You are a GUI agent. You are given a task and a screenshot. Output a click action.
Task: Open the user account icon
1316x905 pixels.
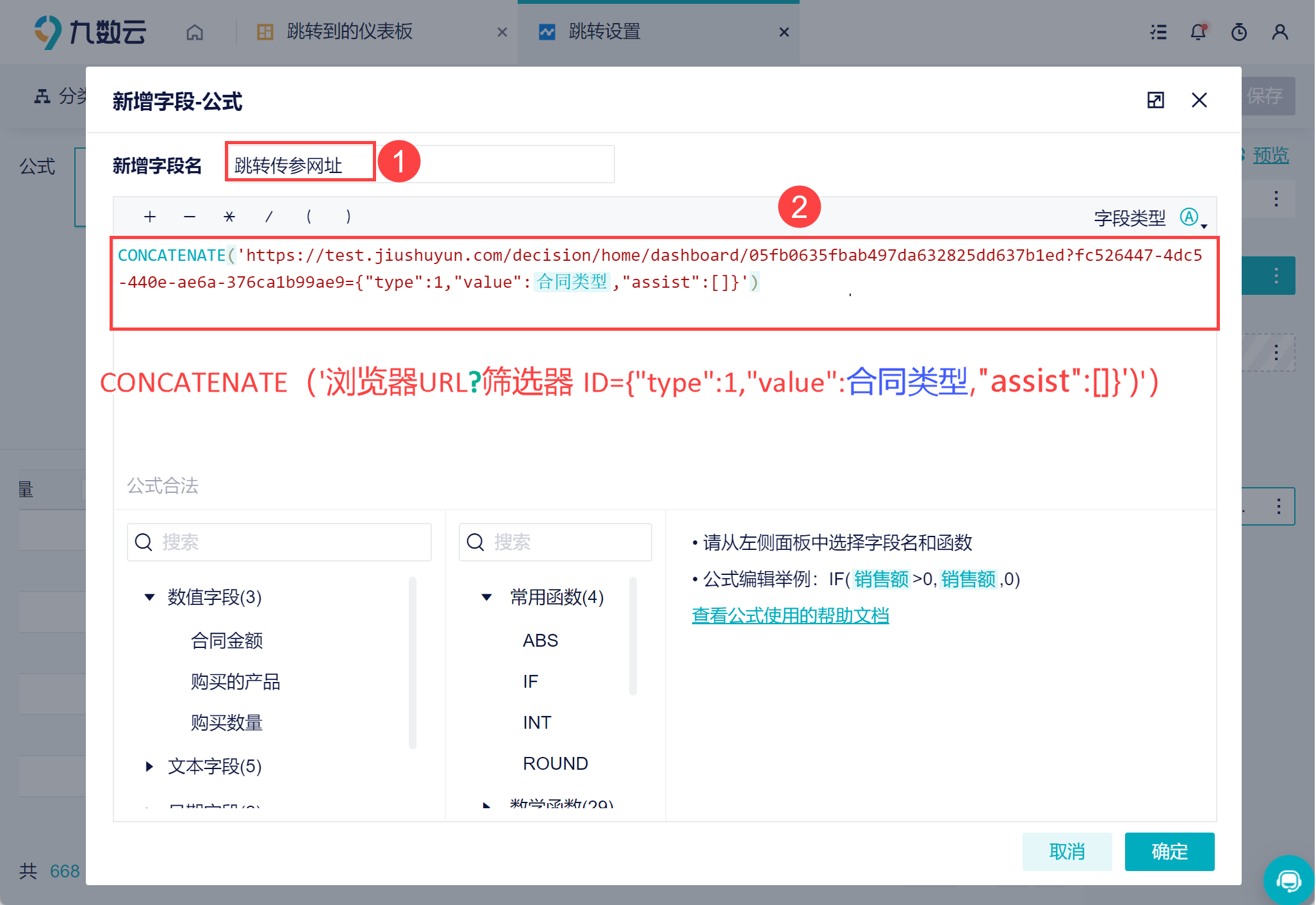[x=1280, y=32]
